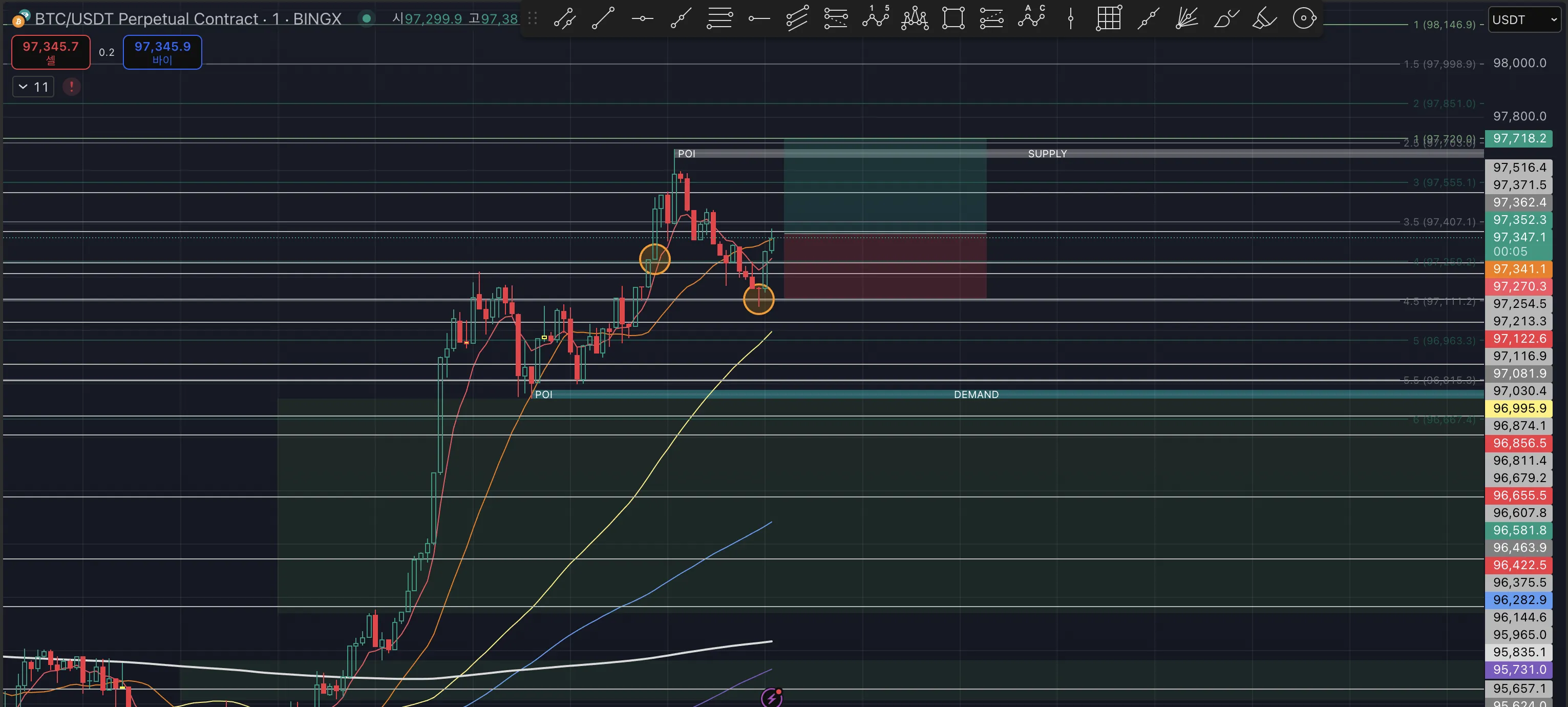
Task: Click the red 97,270.3 price label
Action: point(1519,286)
